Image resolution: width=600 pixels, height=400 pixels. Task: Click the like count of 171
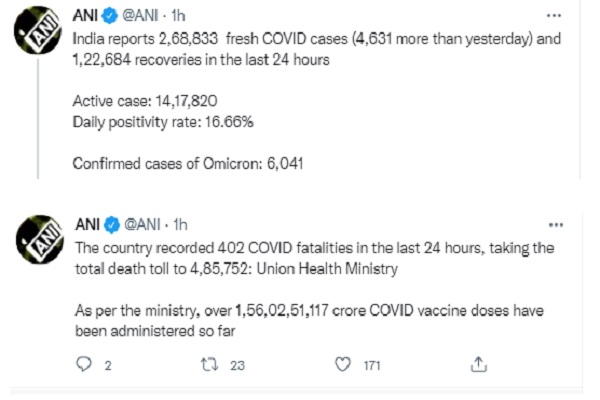(x=372, y=366)
